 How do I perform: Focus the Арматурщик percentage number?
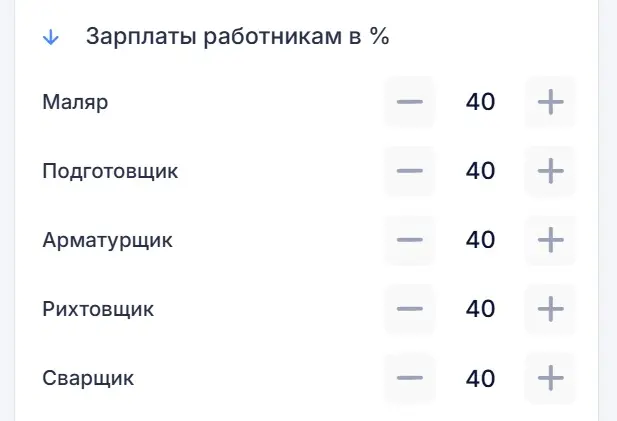click(x=480, y=240)
